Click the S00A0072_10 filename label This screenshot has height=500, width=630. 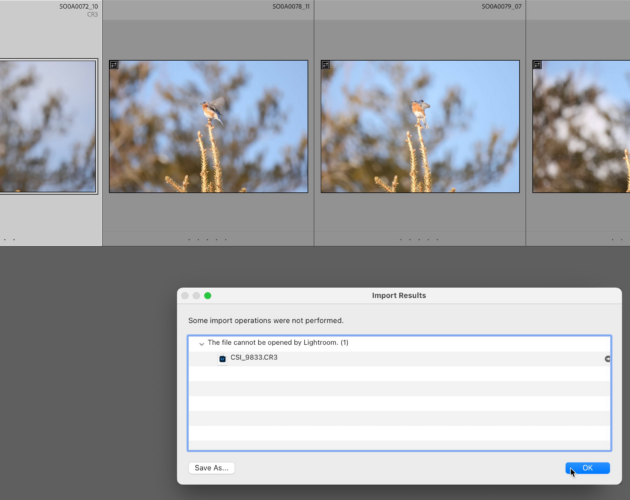coord(79,6)
